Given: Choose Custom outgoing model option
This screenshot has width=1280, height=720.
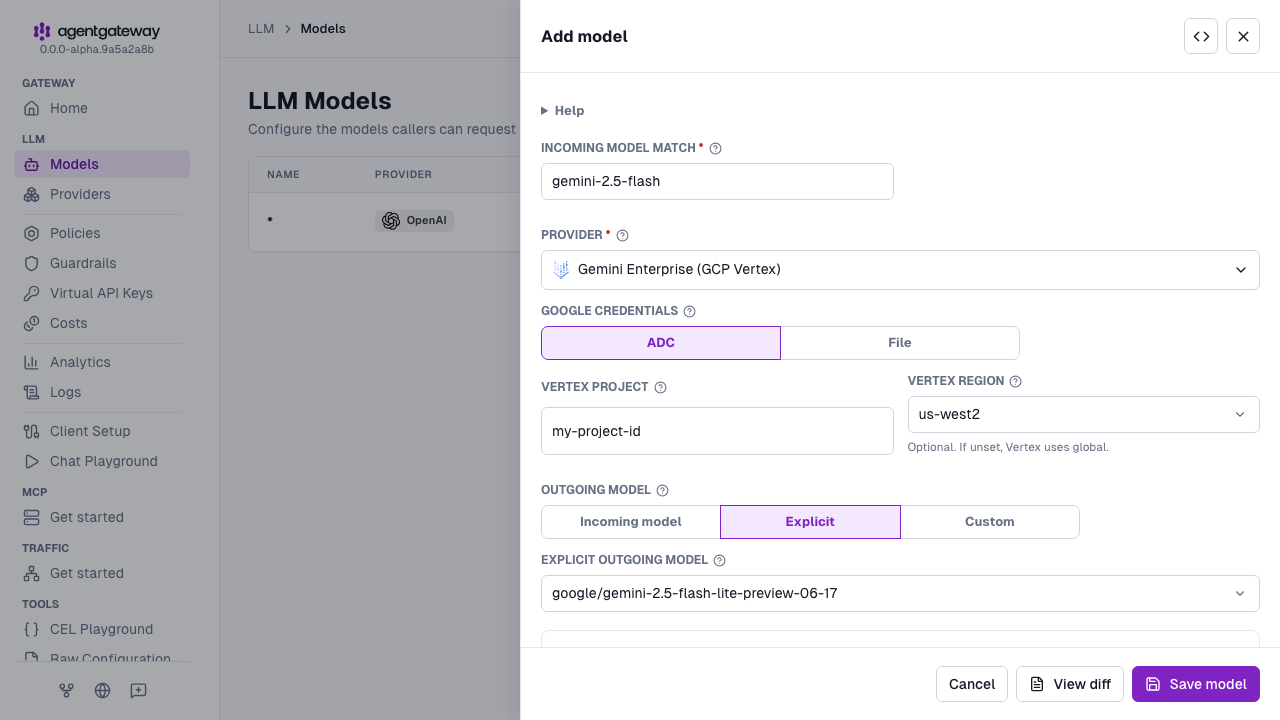Looking at the screenshot, I should (990, 522).
